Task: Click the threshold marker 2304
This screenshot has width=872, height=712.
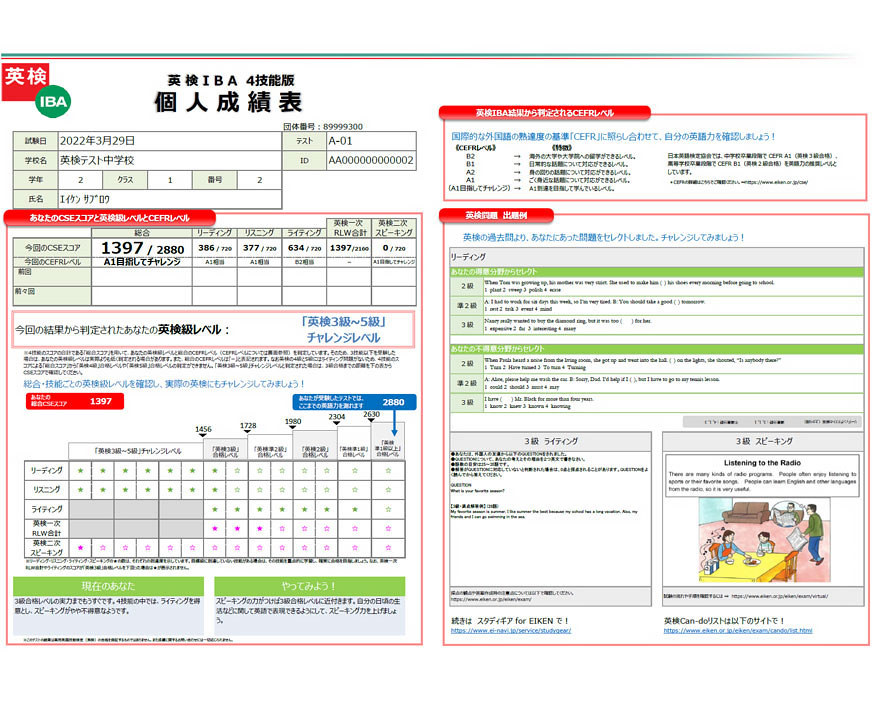Action: tap(336, 417)
